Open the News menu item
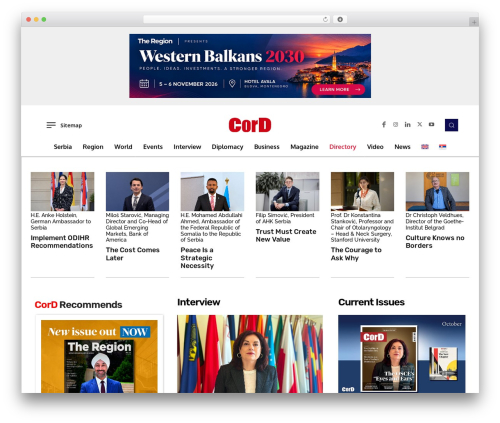The image size is (500, 423). (402, 147)
